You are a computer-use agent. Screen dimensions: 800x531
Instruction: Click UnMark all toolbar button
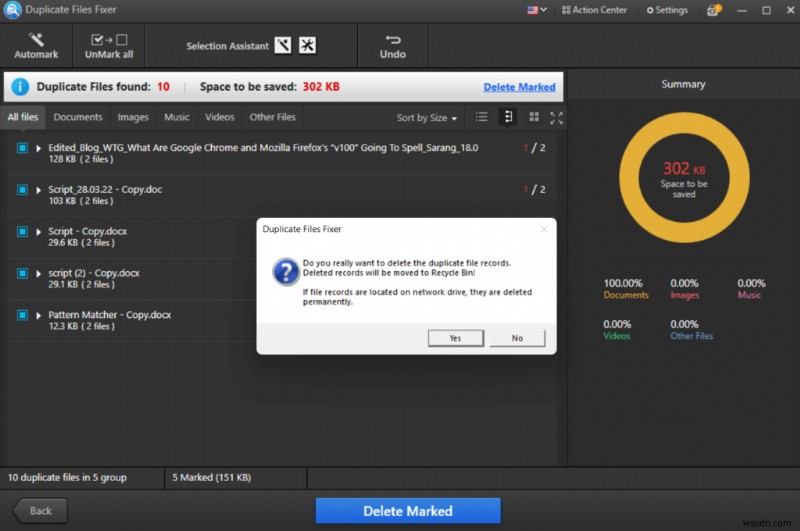(109, 46)
